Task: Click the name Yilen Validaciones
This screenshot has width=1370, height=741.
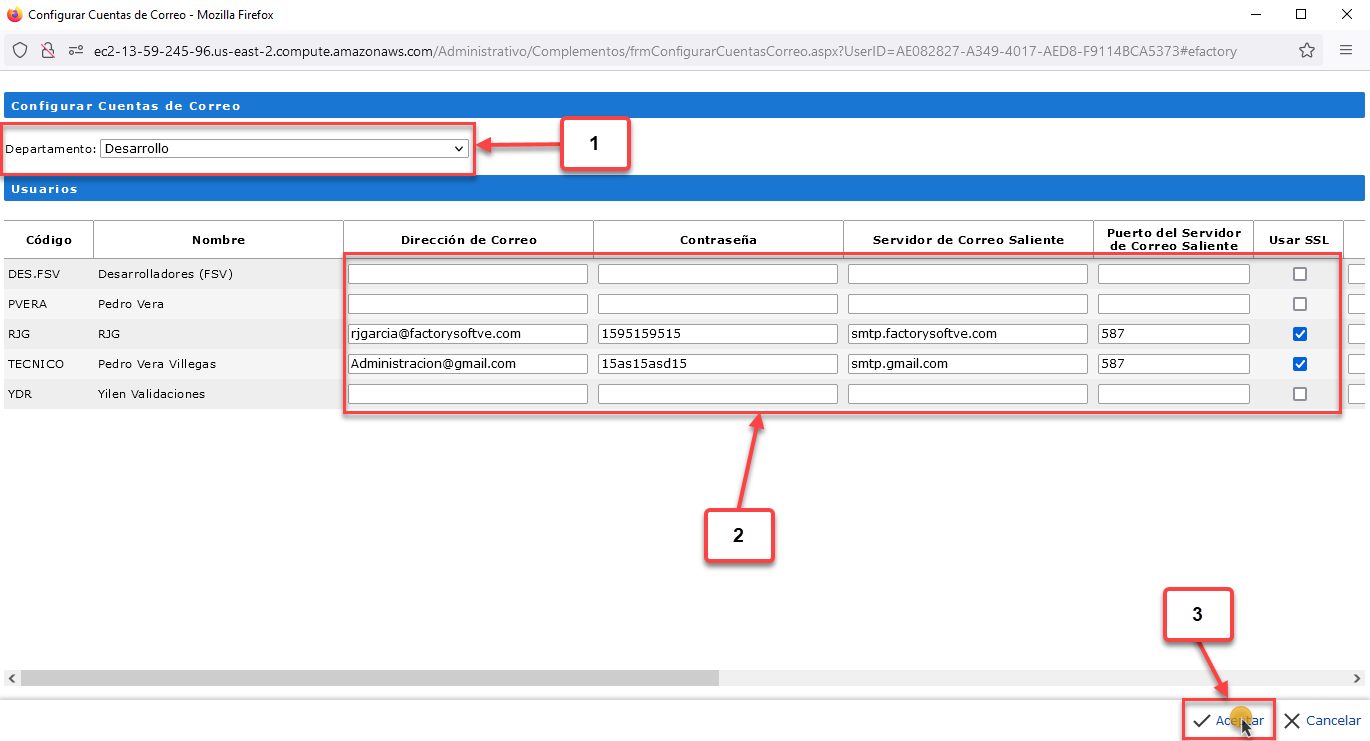Action: (152, 394)
